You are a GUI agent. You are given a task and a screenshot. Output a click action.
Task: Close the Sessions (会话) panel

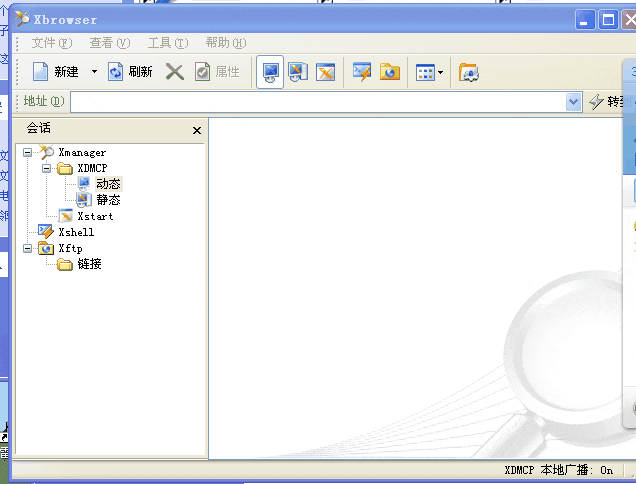coord(197,131)
